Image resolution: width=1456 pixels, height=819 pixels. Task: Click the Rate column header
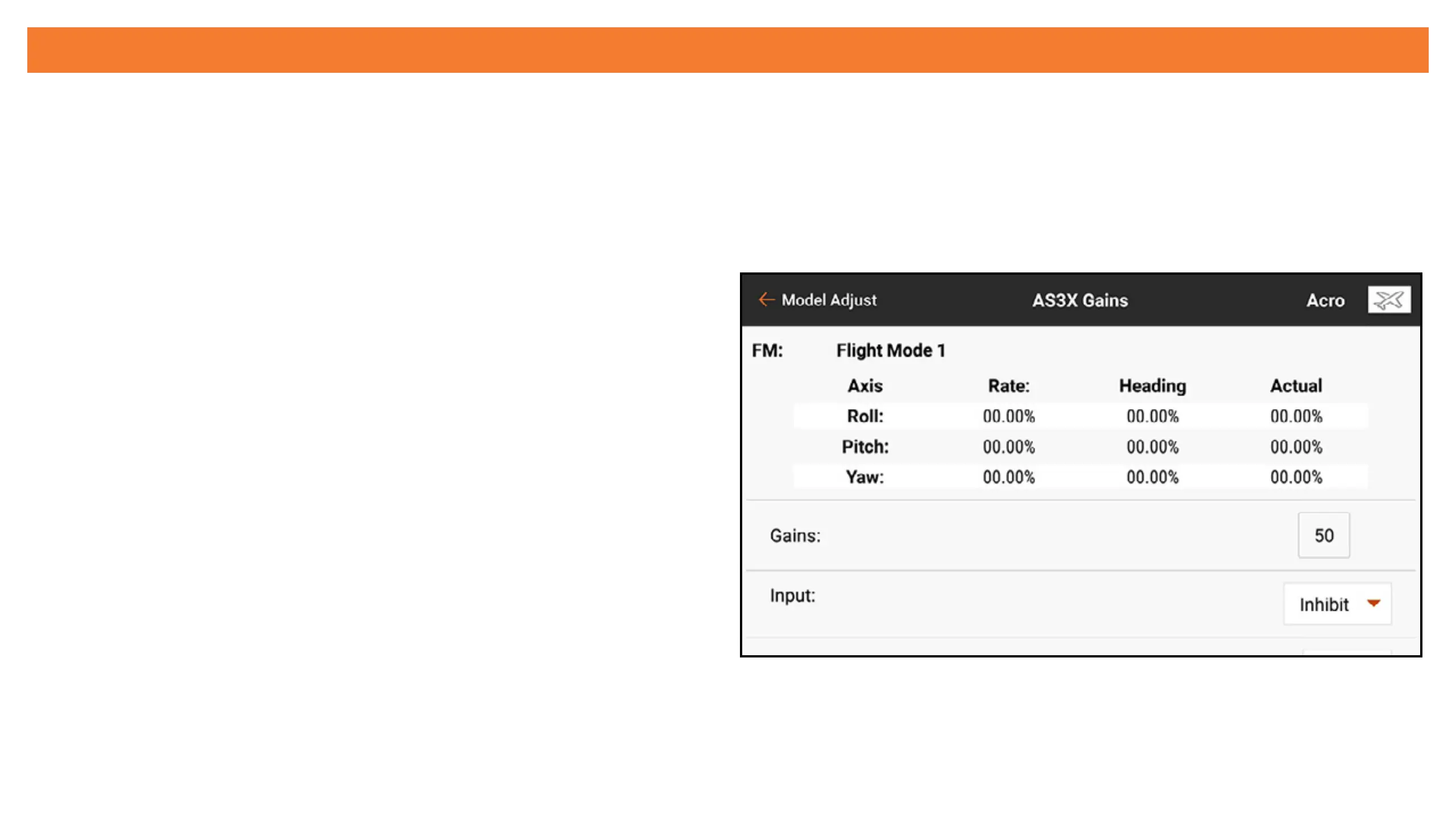pyautogui.click(x=1008, y=386)
